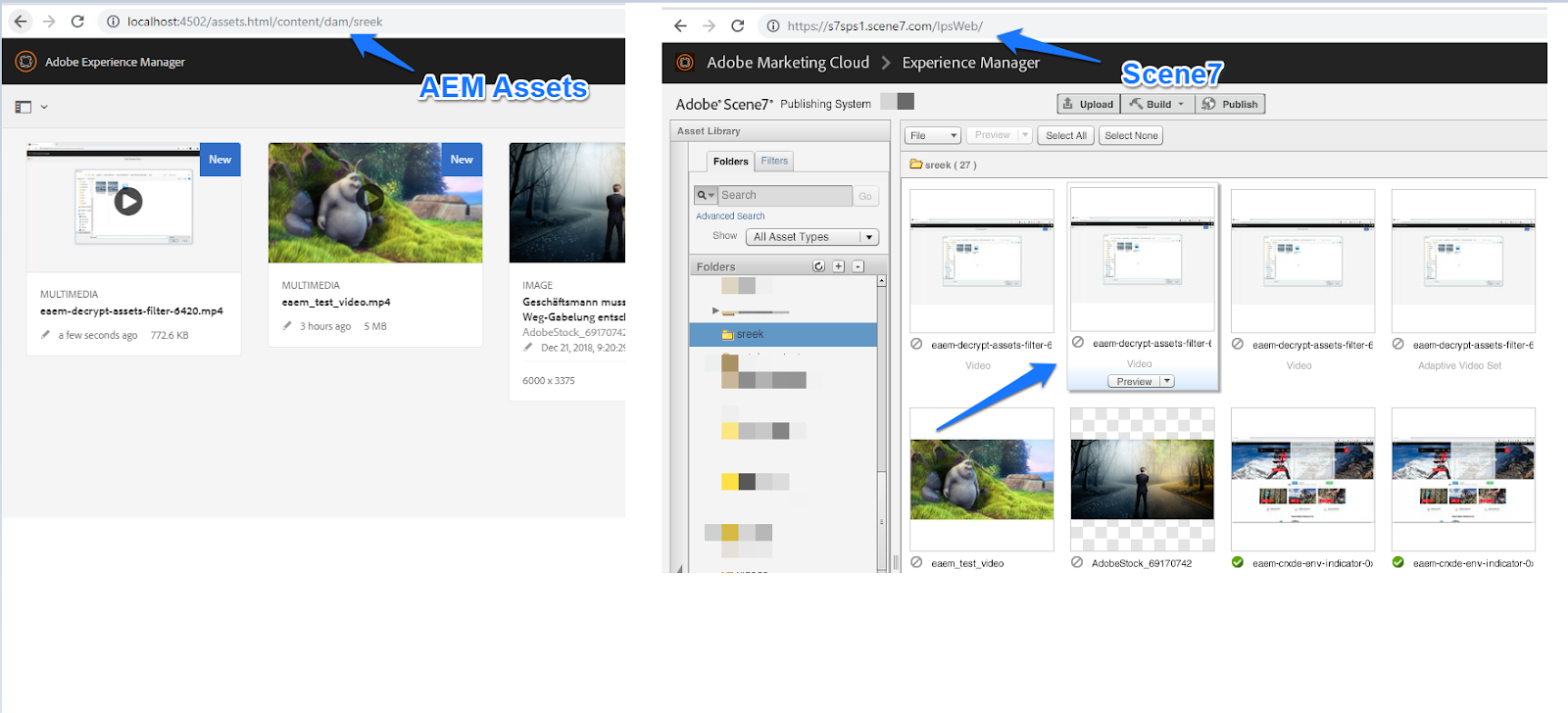Click the Preview button on hovered video card

(1134, 381)
